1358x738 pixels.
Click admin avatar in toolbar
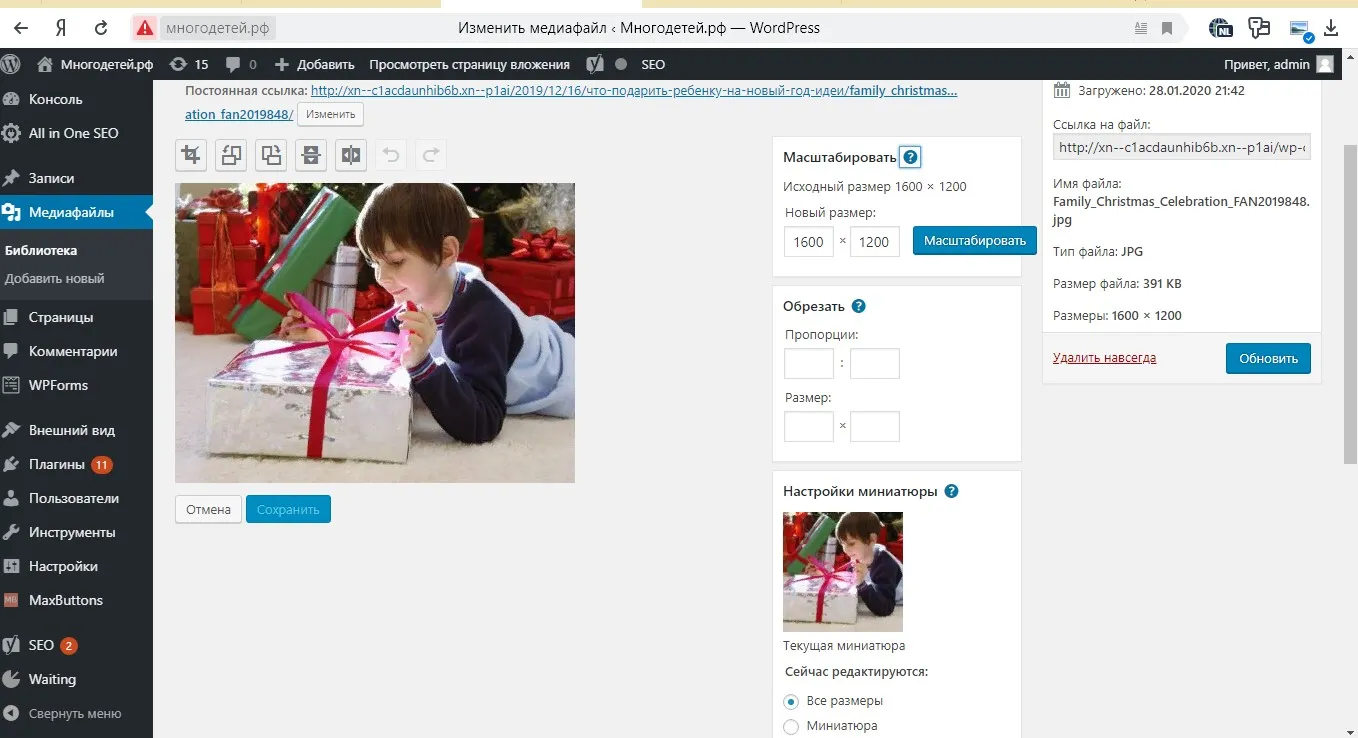click(1325, 64)
